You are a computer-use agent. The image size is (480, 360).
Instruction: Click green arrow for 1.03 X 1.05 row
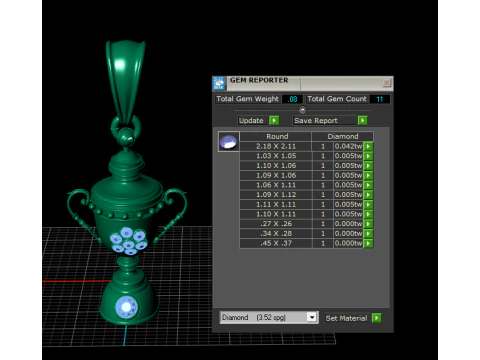(368, 156)
